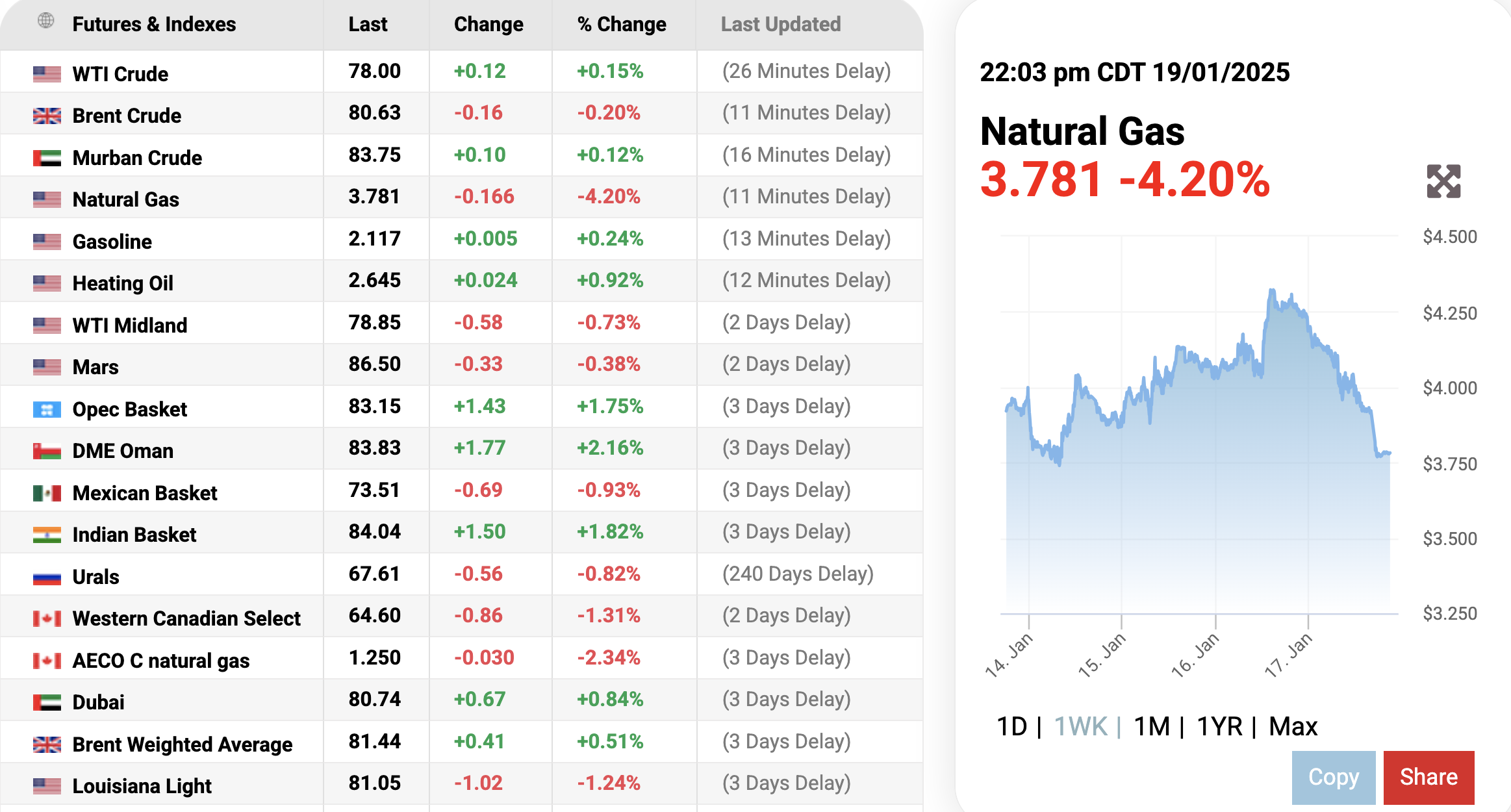Screen dimensions: 1511x812
Task: Select the 1WK chart range
Action: [x=1080, y=726]
